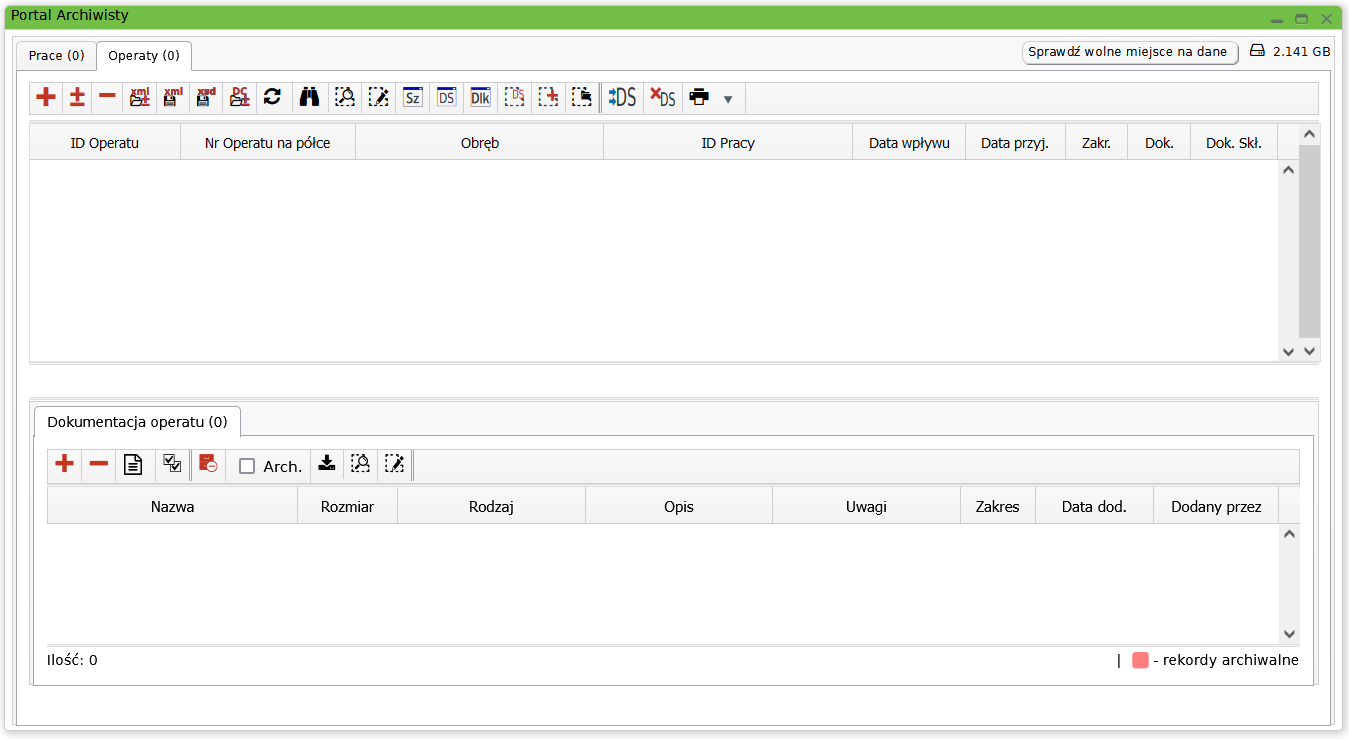Click the Sz window icon

tap(412, 97)
